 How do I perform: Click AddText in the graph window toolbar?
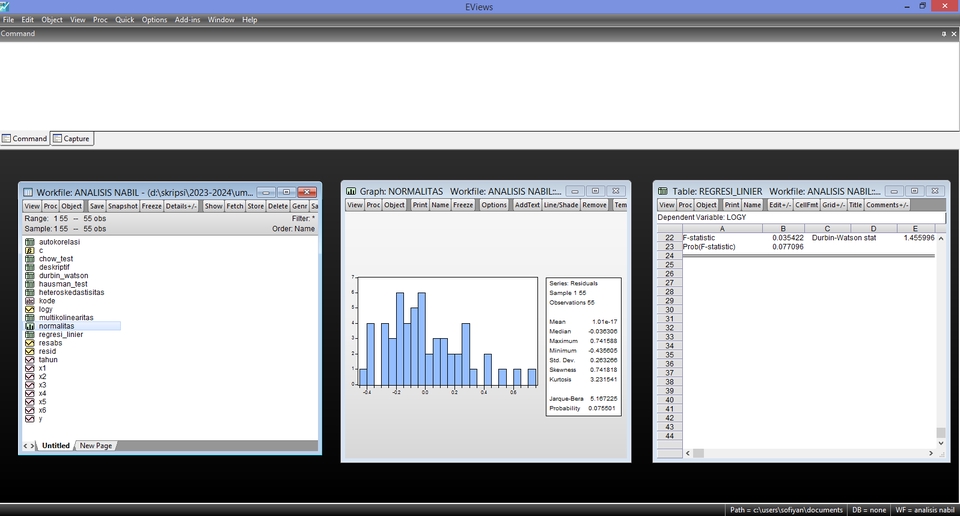527,205
